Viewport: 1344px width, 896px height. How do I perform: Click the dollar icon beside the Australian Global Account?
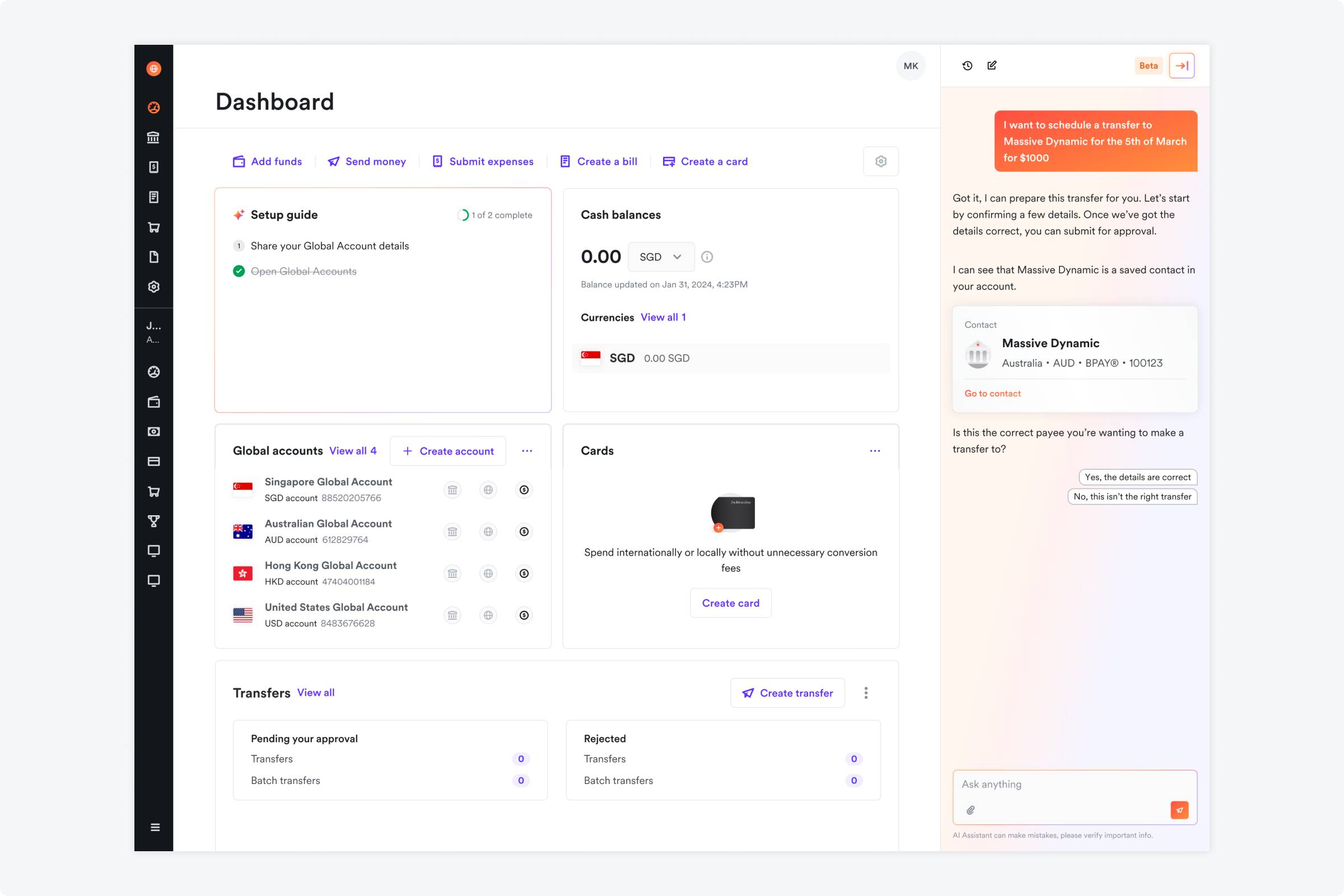524,531
